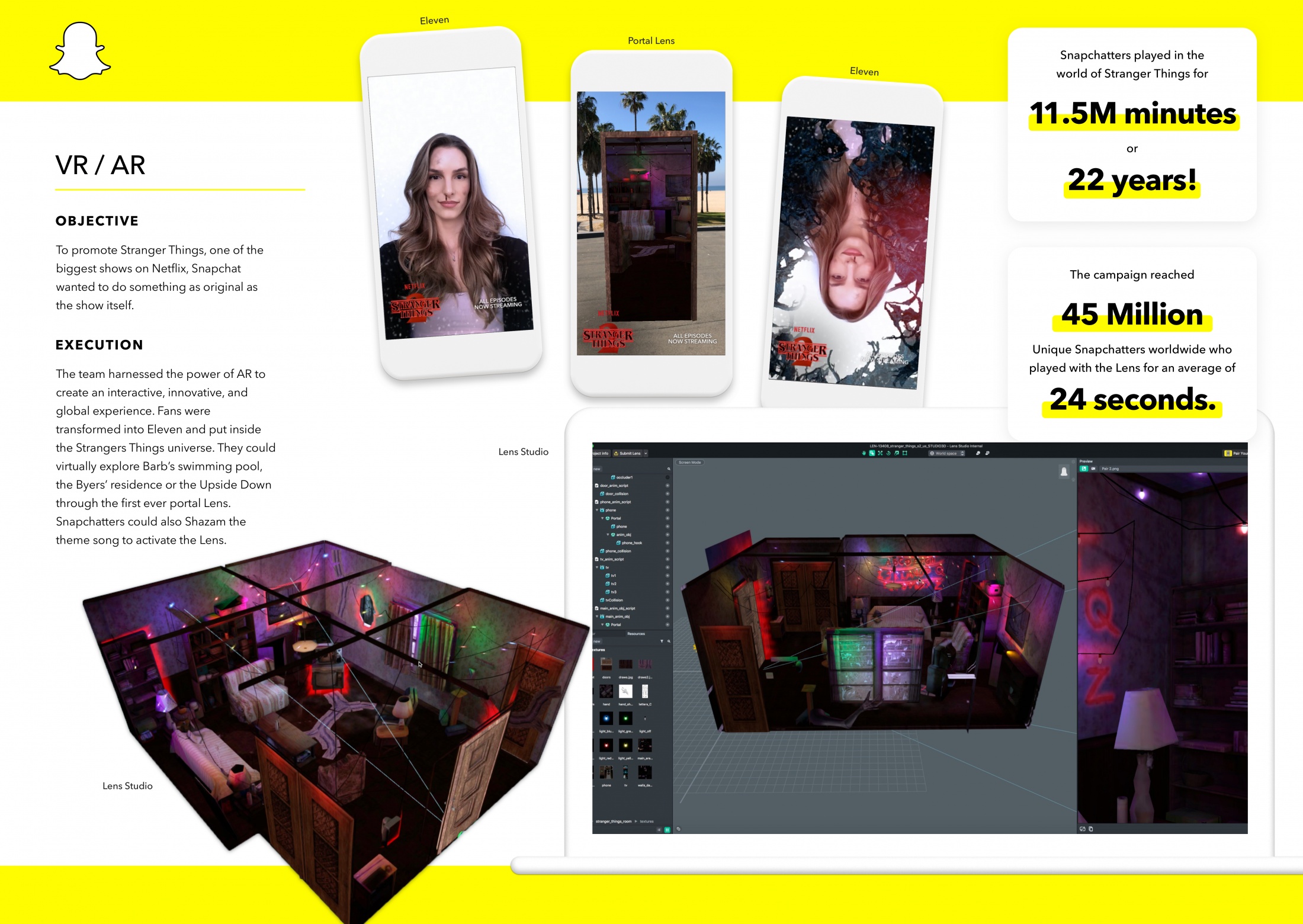This screenshot has height=924, width=1303.
Task: Click the tv_anim_script script icon
Action: [x=596, y=559]
